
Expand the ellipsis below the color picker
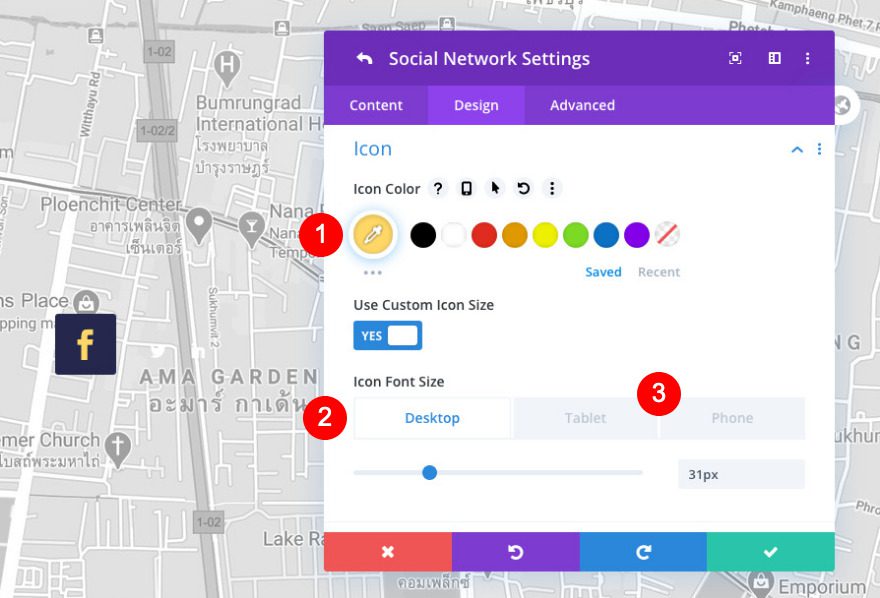(x=372, y=272)
